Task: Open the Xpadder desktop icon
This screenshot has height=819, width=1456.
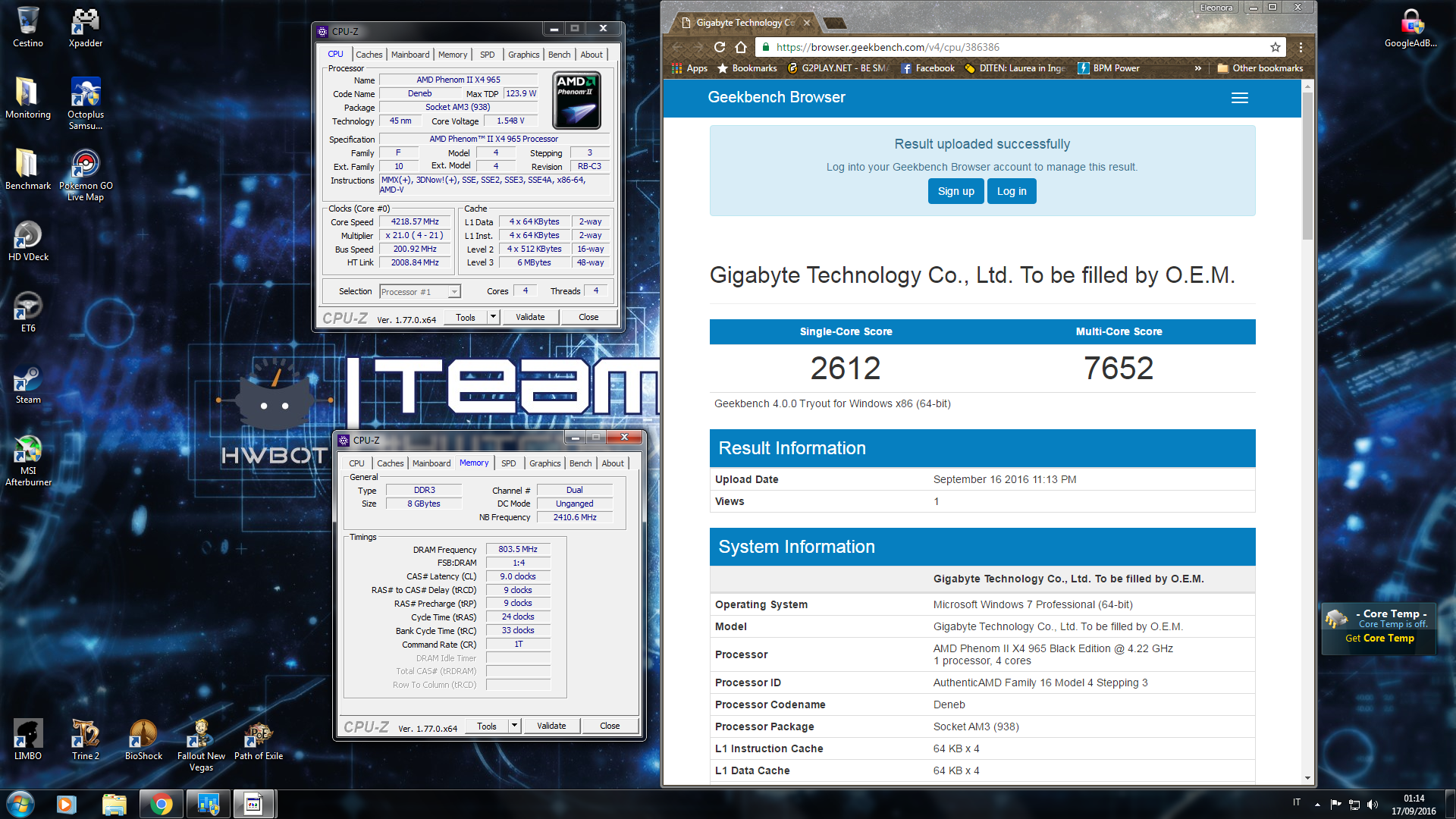Action: tap(86, 27)
